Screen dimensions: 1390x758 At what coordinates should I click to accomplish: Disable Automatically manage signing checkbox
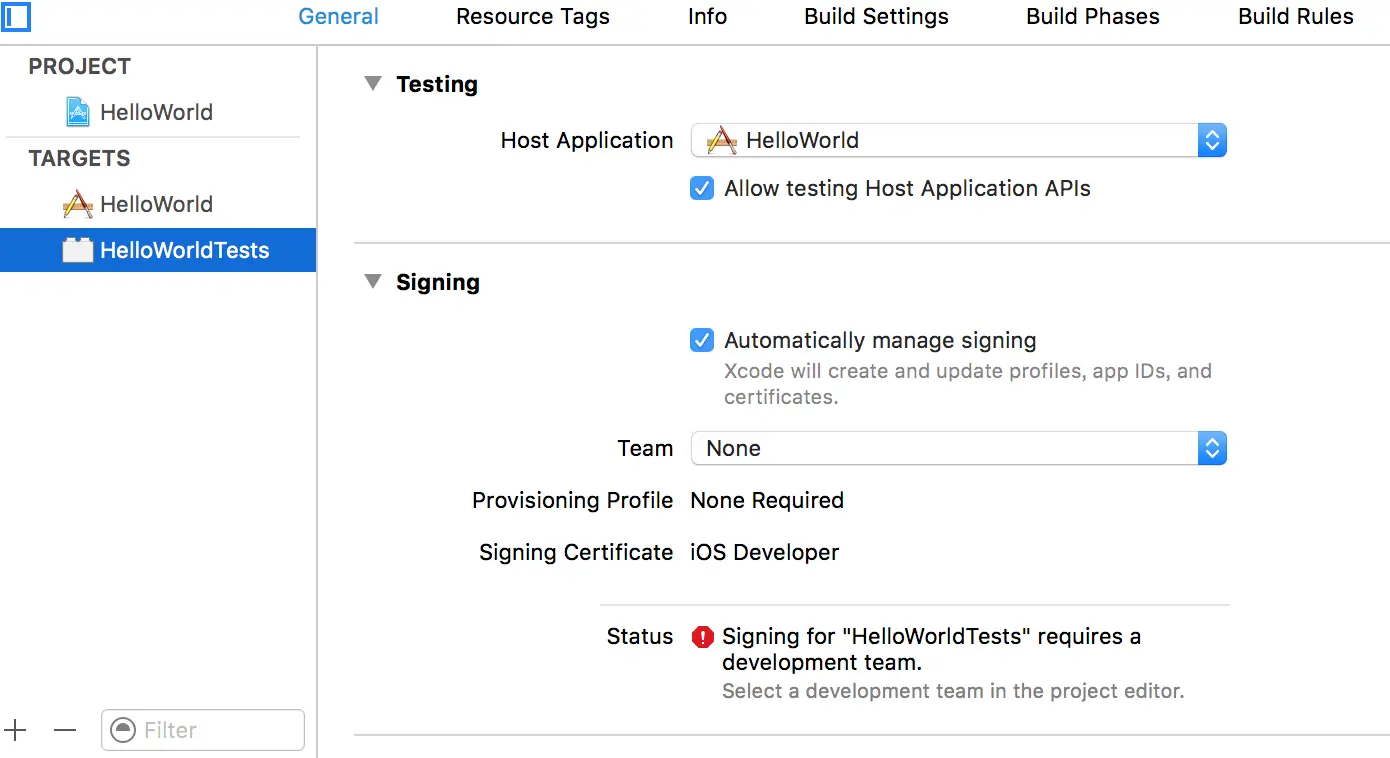point(702,340)
